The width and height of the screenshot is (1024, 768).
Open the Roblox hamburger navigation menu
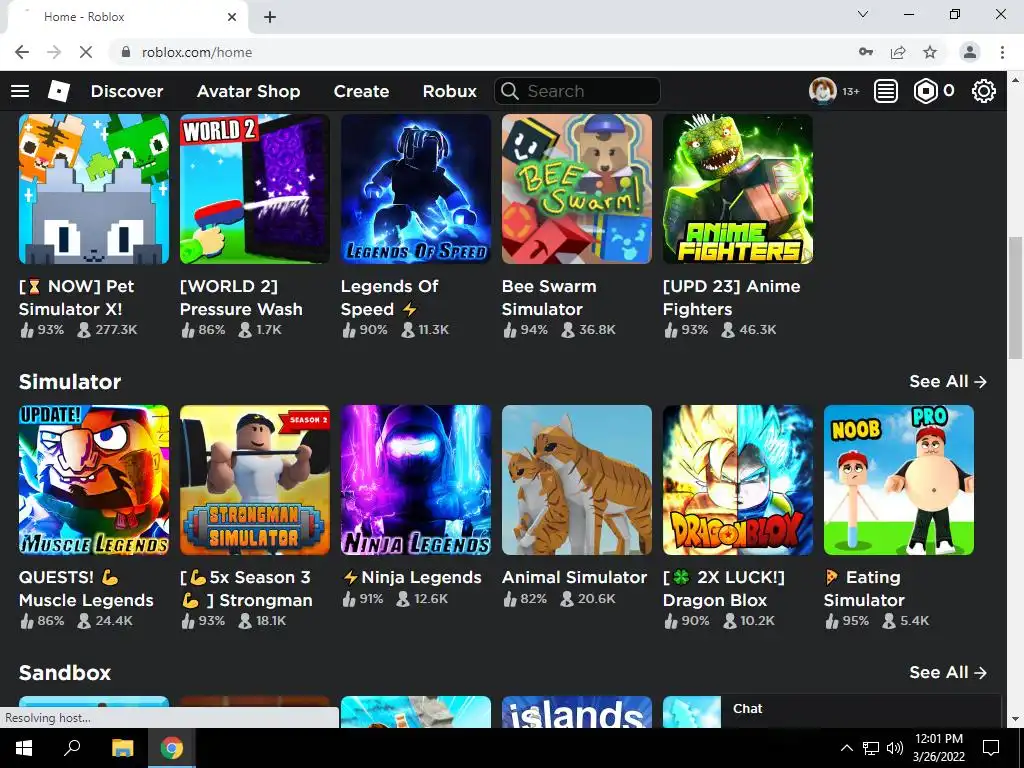pos(20,91)
